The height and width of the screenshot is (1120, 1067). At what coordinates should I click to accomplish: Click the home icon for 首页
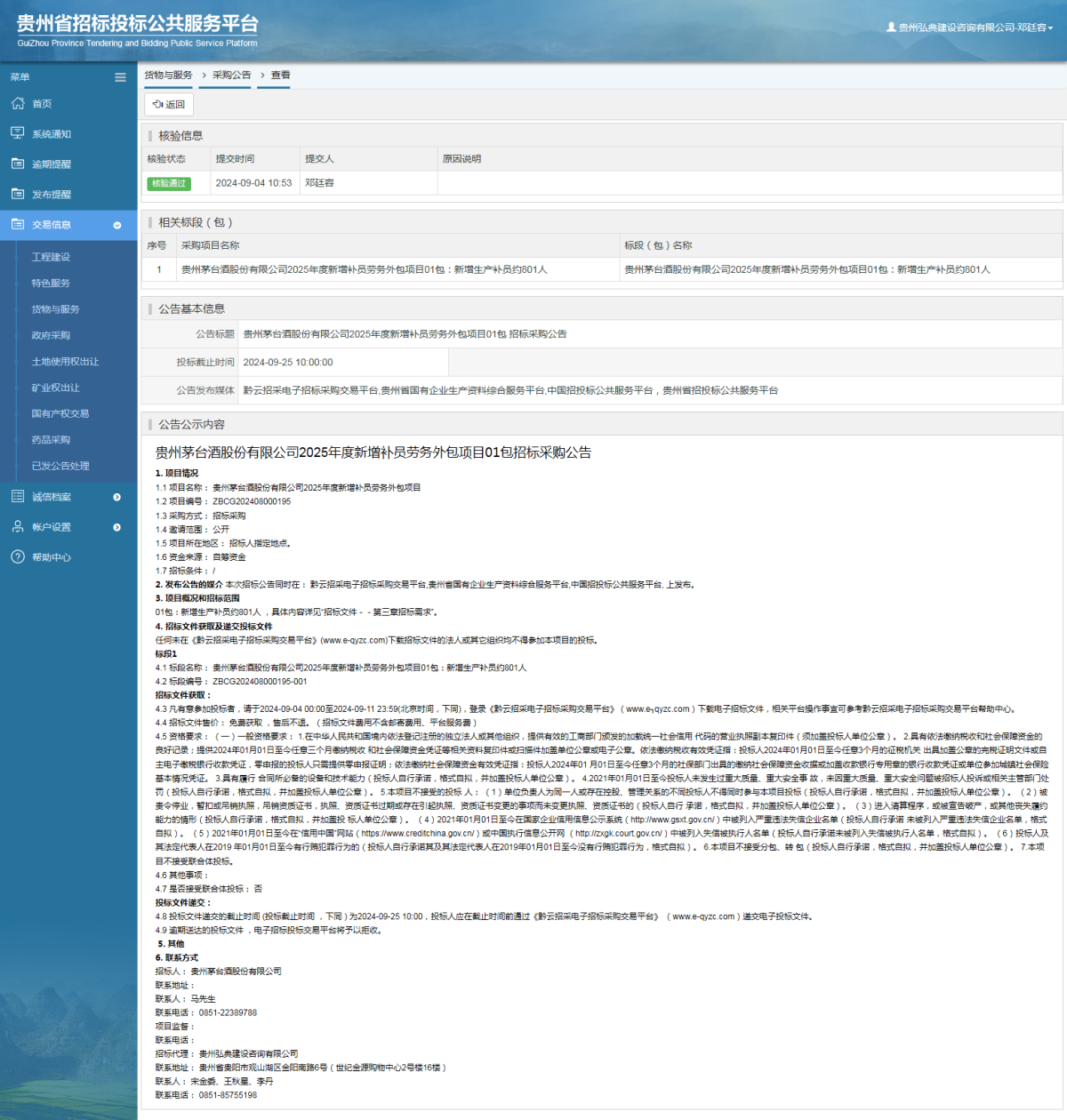tap(18, 104)
